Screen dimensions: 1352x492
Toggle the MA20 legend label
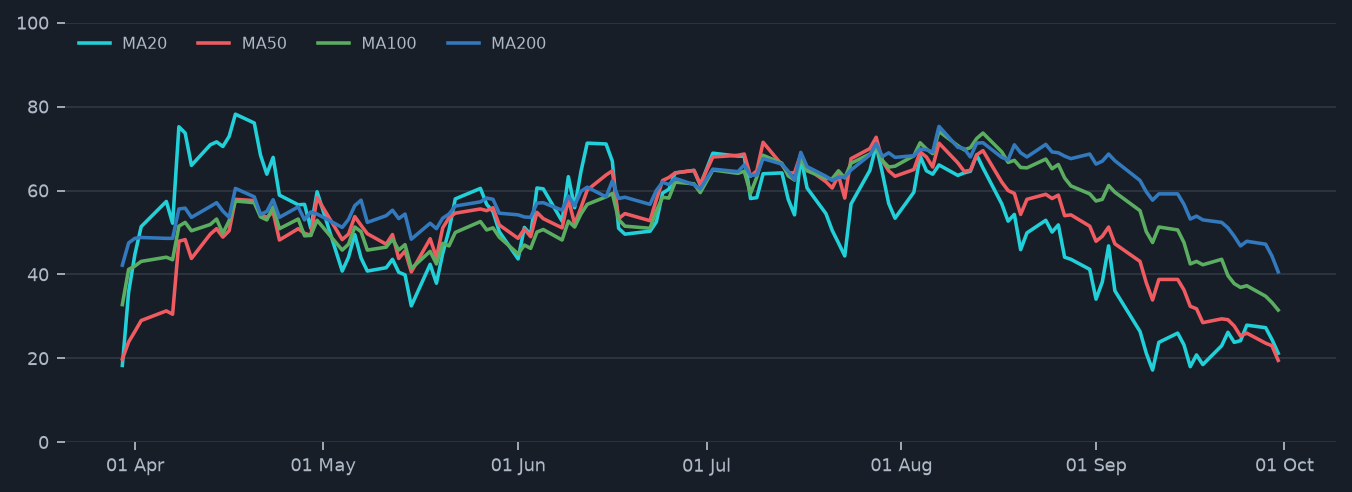click(144, 43)
